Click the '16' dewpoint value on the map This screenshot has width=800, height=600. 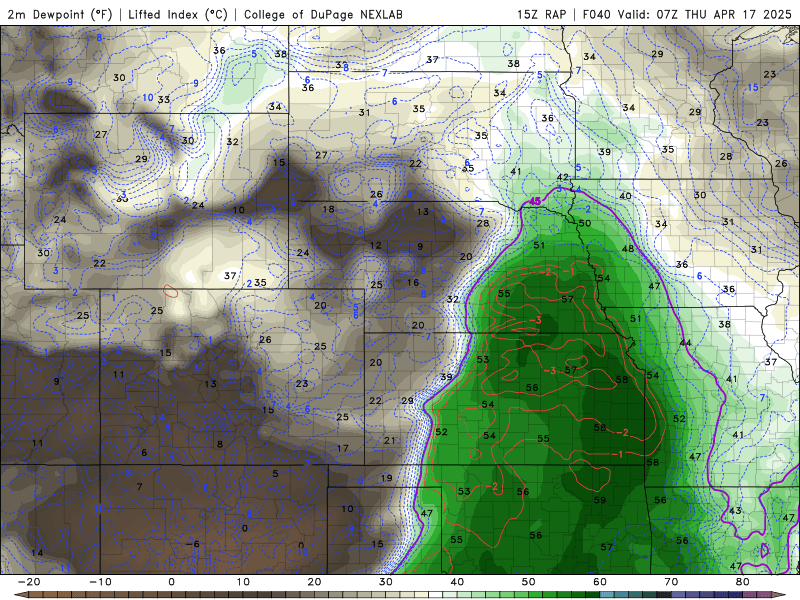(413, 283)
